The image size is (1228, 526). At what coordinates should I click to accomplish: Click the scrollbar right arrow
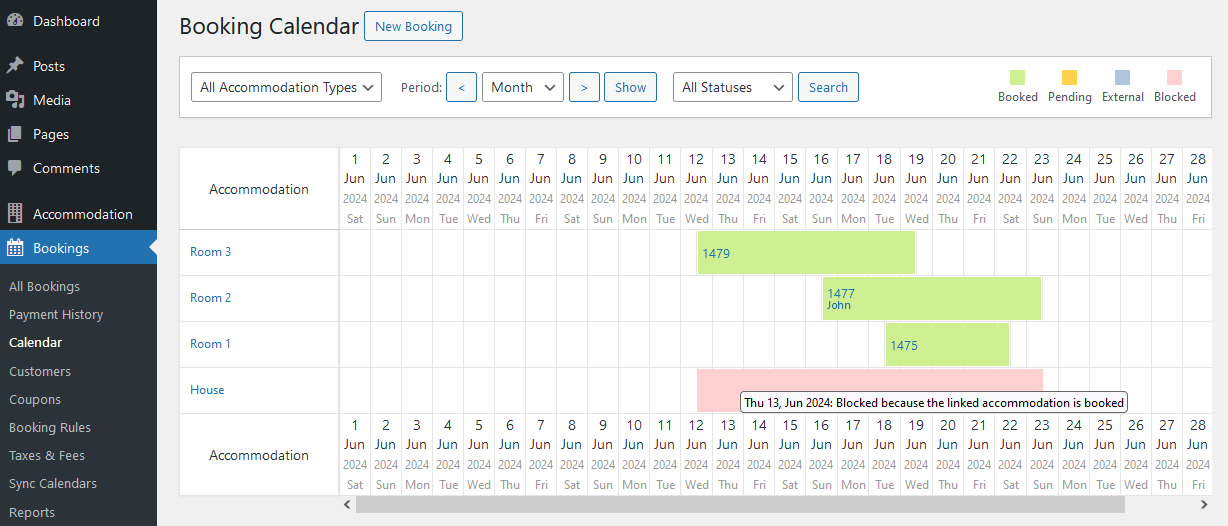(1204, 505)
